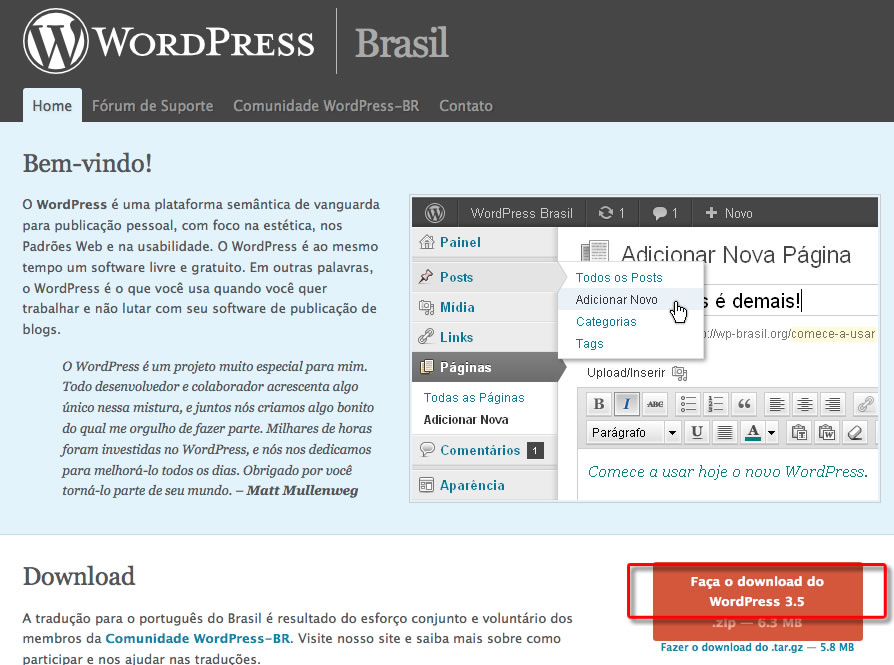Select Categorias in the Posts flyout
The image size is (894, 665).
coord(606,322)
